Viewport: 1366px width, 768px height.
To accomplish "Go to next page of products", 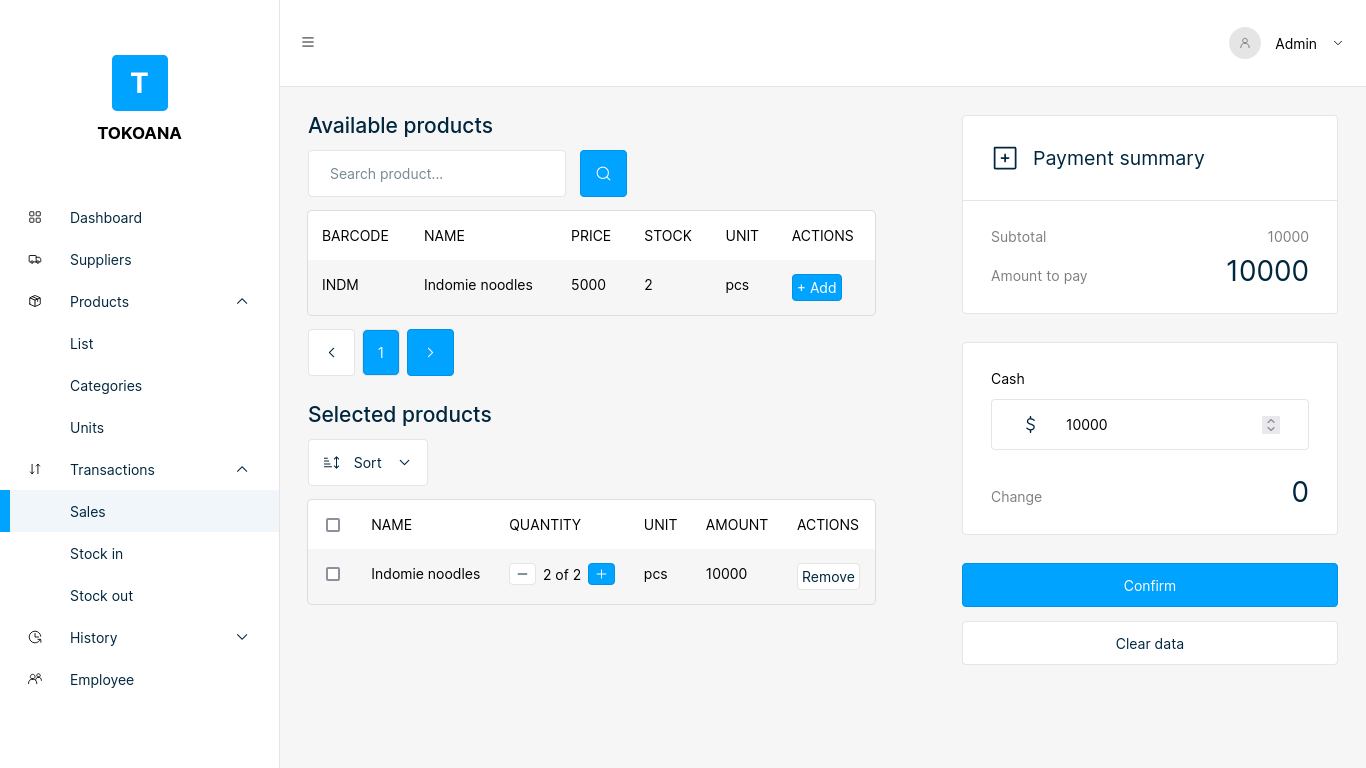I will tap(430, 352).
